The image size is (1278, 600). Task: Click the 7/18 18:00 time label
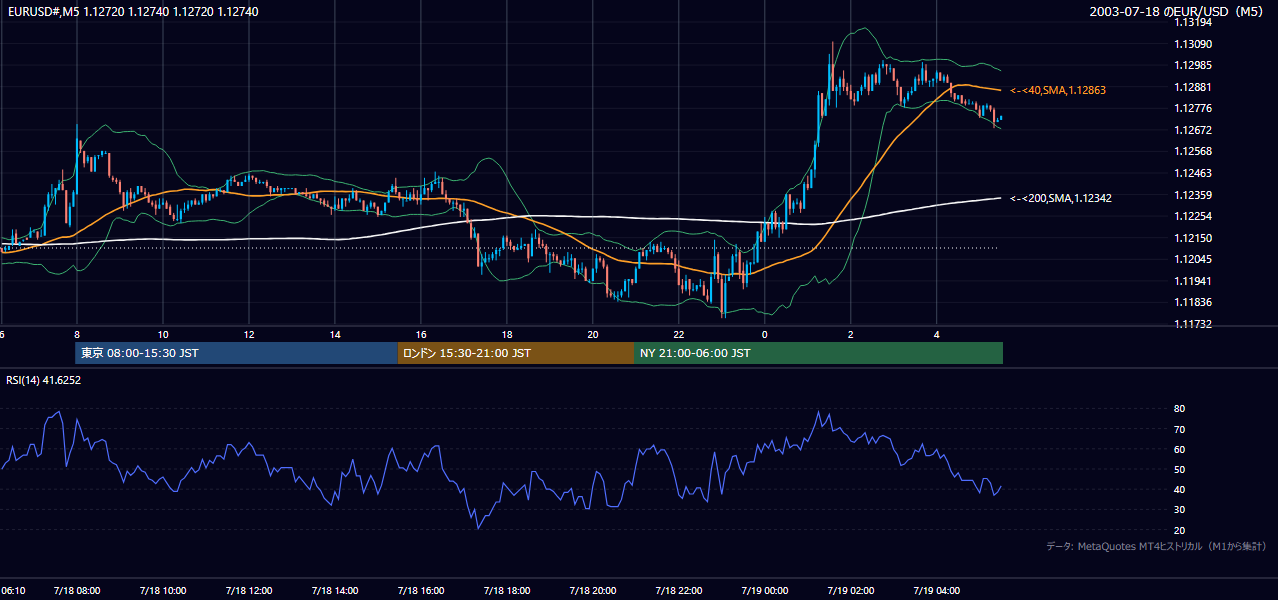507,591
